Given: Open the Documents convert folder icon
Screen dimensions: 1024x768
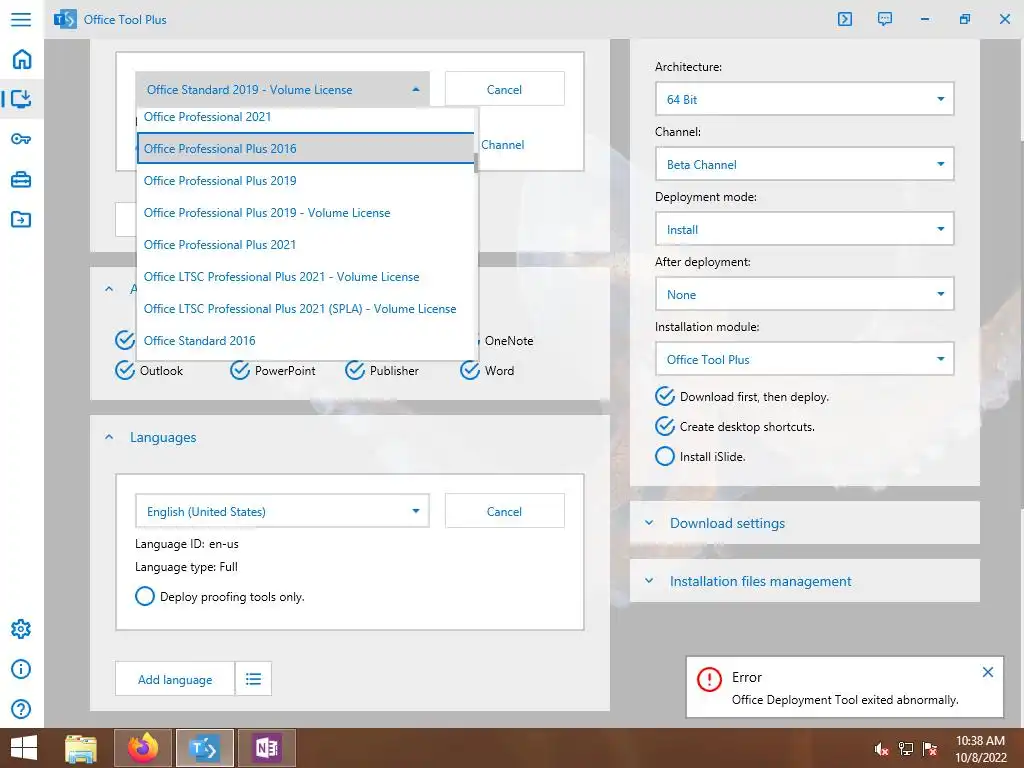Looking at the screenshot, I should click(21, 219).
